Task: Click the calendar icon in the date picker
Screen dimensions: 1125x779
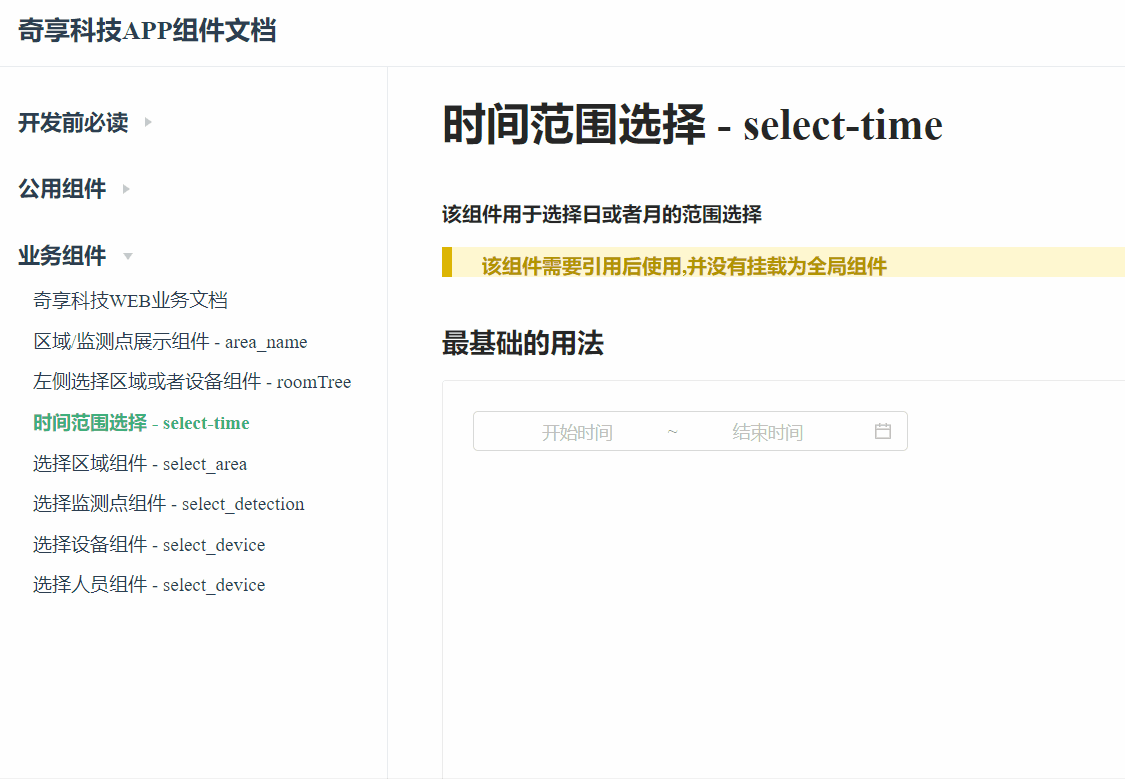Action: tap(881, 431)
